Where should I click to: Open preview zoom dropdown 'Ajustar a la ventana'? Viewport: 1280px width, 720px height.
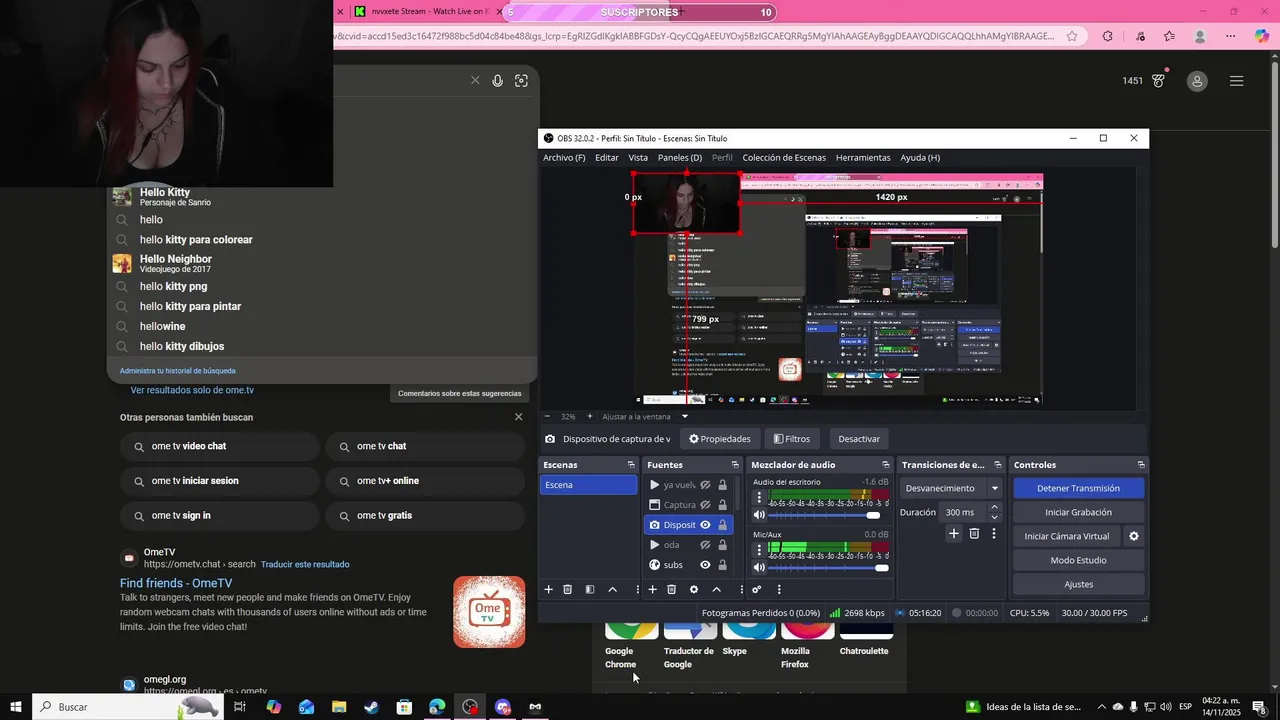tap(646, 416)
